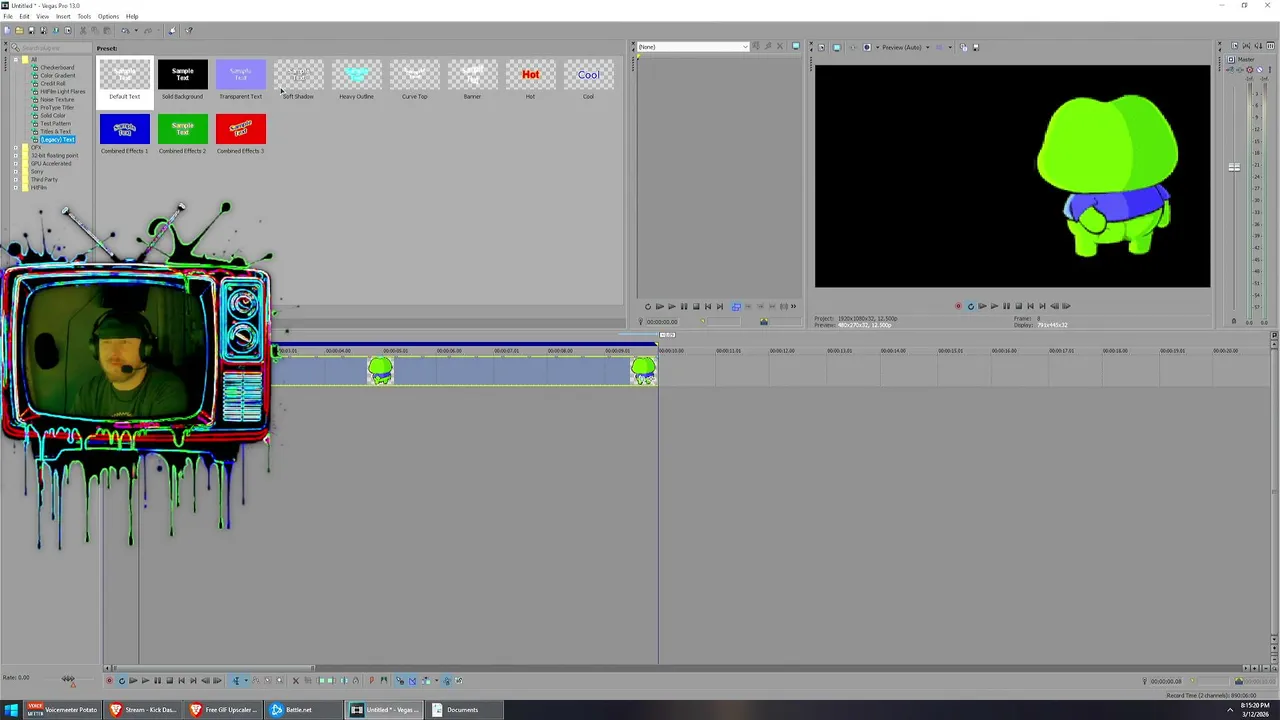Play the trimmer from start
The width and height of the screenshot is (1280, 720).
pyautogui.click(x=660, y=307)
